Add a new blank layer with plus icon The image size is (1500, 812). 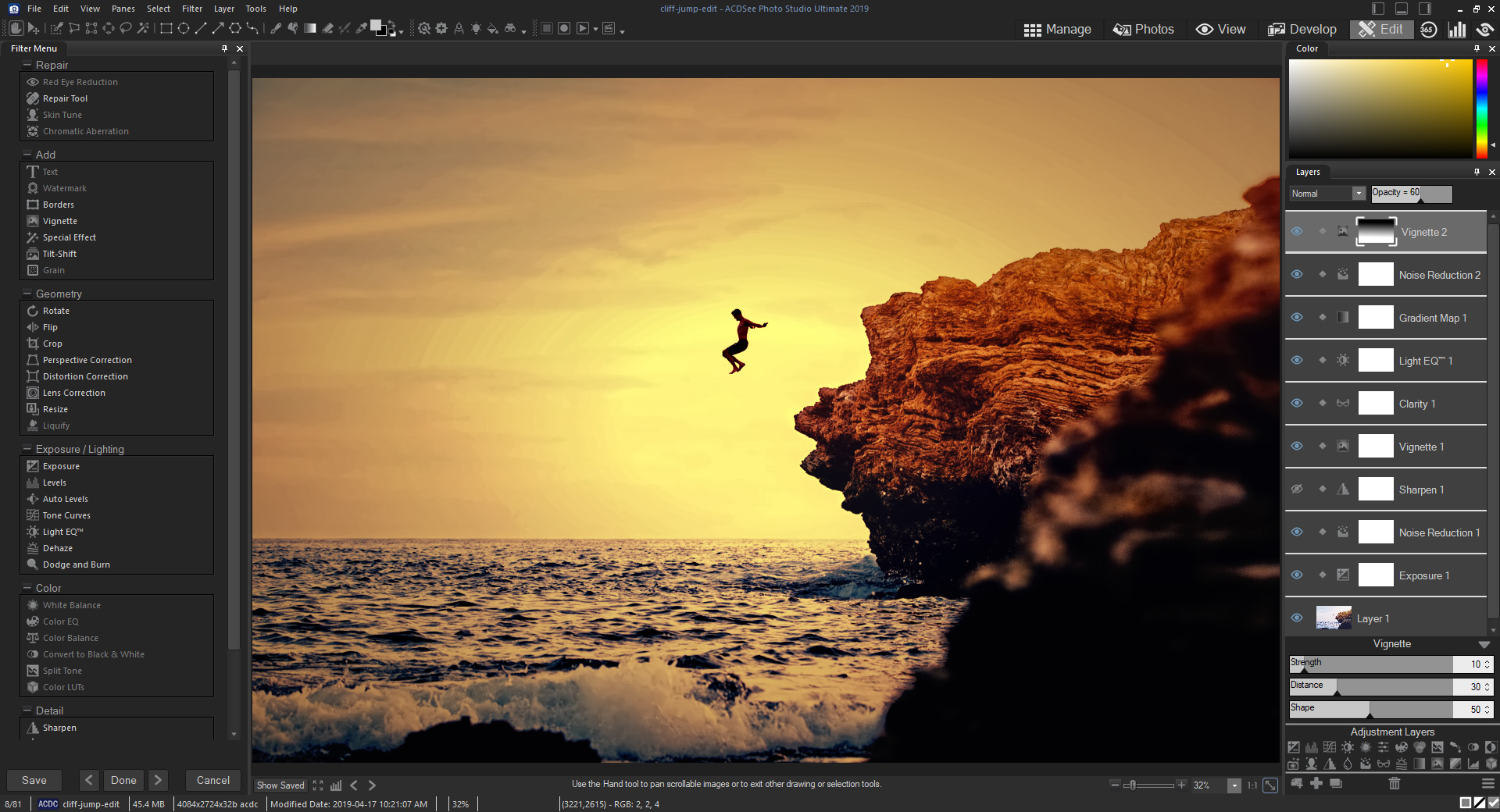point(1316,785)
